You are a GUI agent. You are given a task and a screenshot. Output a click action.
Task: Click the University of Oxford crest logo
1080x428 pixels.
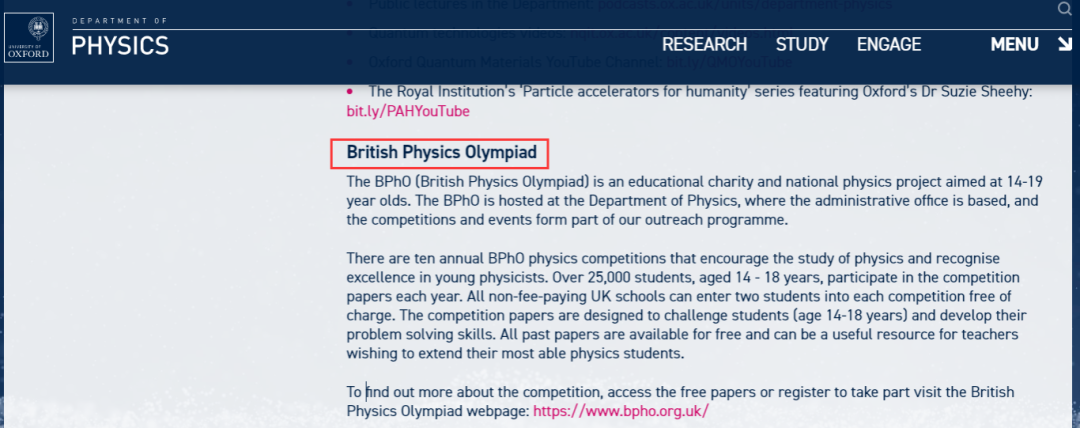(29, 38)
